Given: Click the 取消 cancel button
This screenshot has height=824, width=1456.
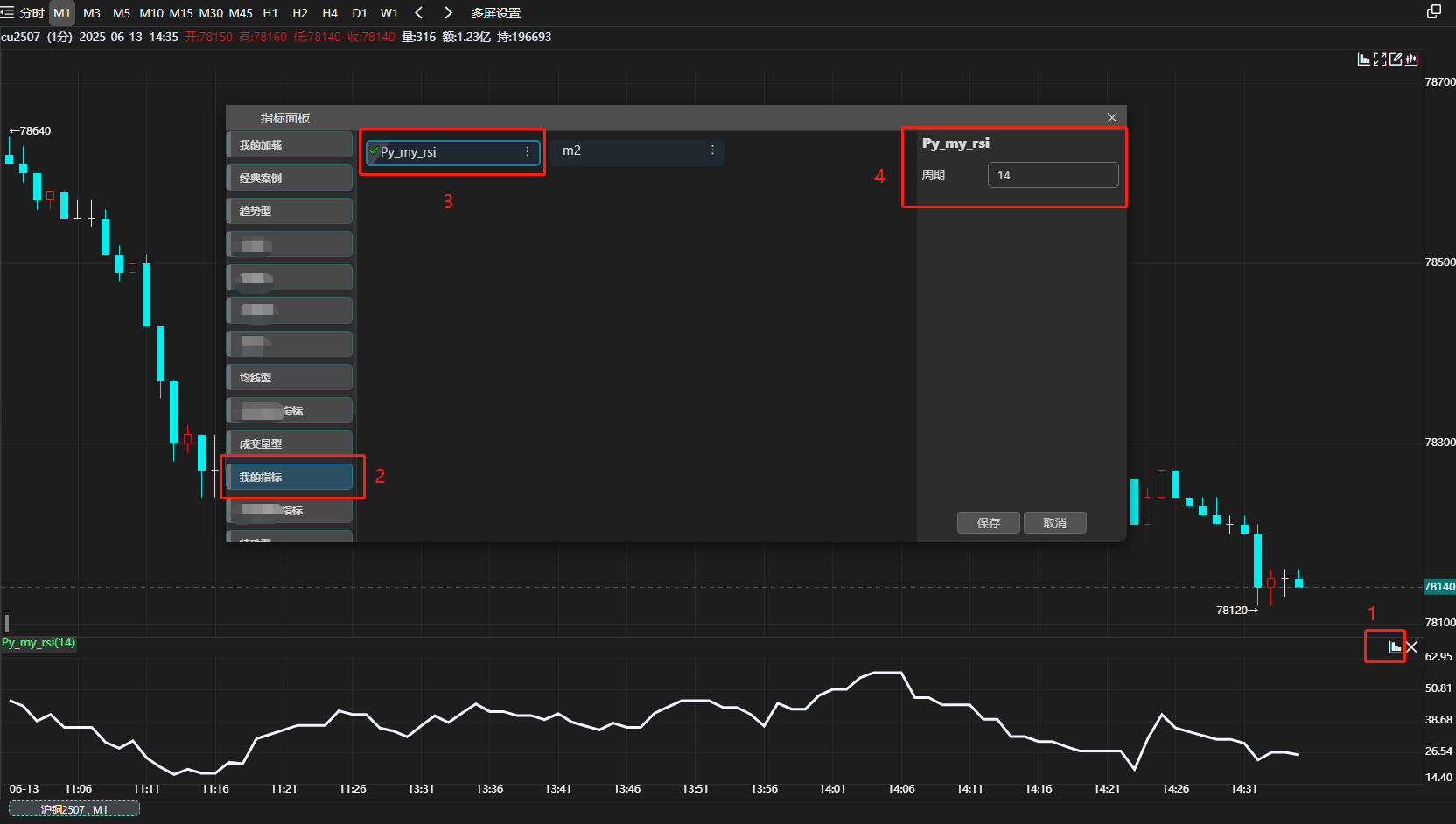Looking at the screenshot, I should point(1055,523).
